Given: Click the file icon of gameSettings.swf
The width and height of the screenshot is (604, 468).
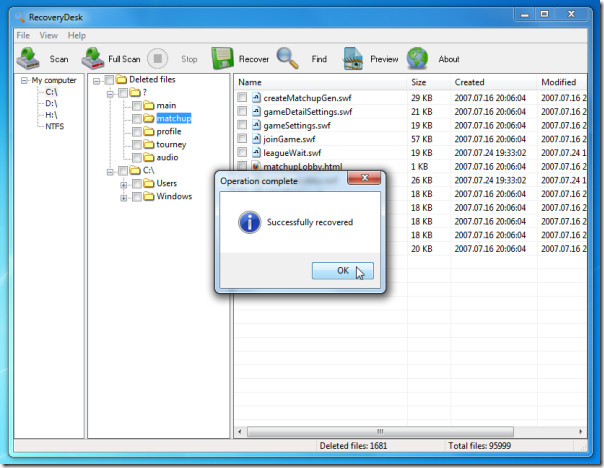Looking at the screenshot, I should (256, 125).
